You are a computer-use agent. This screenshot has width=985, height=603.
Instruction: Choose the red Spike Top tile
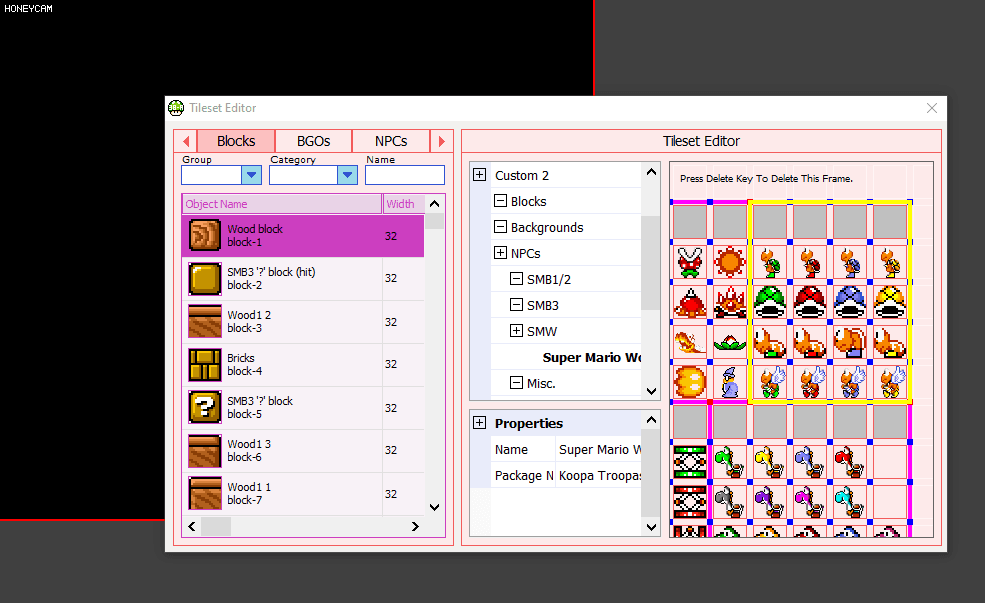(690, 303)
